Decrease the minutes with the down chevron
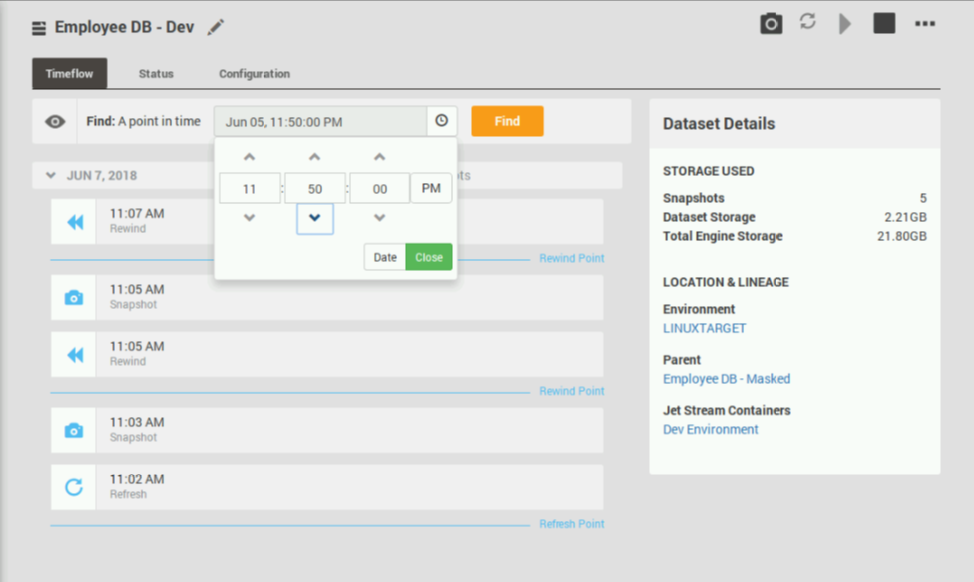This screenshot has height=582, width=974. 314,219
